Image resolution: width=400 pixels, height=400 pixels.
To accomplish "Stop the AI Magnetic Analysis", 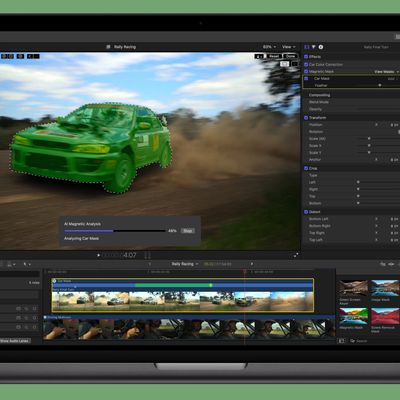I will coord(188,231).
